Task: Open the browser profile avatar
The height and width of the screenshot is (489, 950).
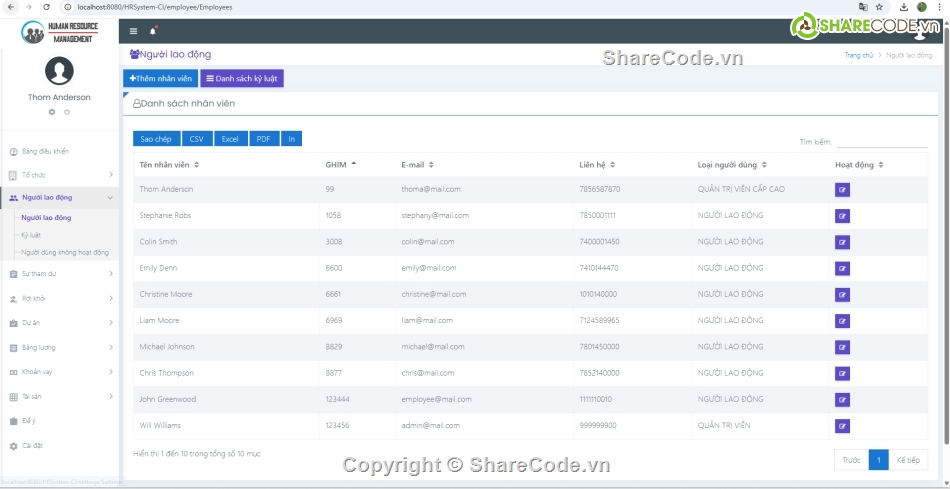Action: click(x=922, y=7)
